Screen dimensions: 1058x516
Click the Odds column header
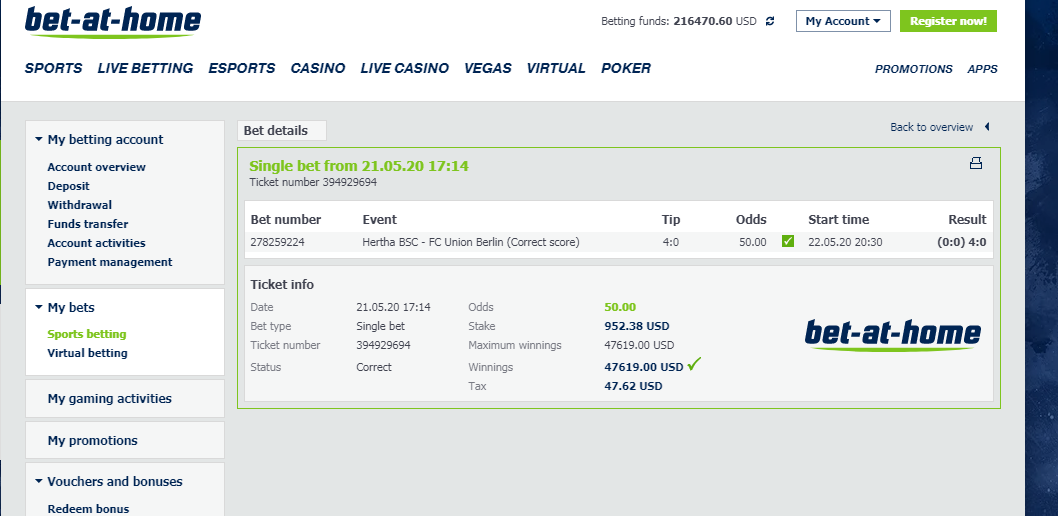click(751, 220)
